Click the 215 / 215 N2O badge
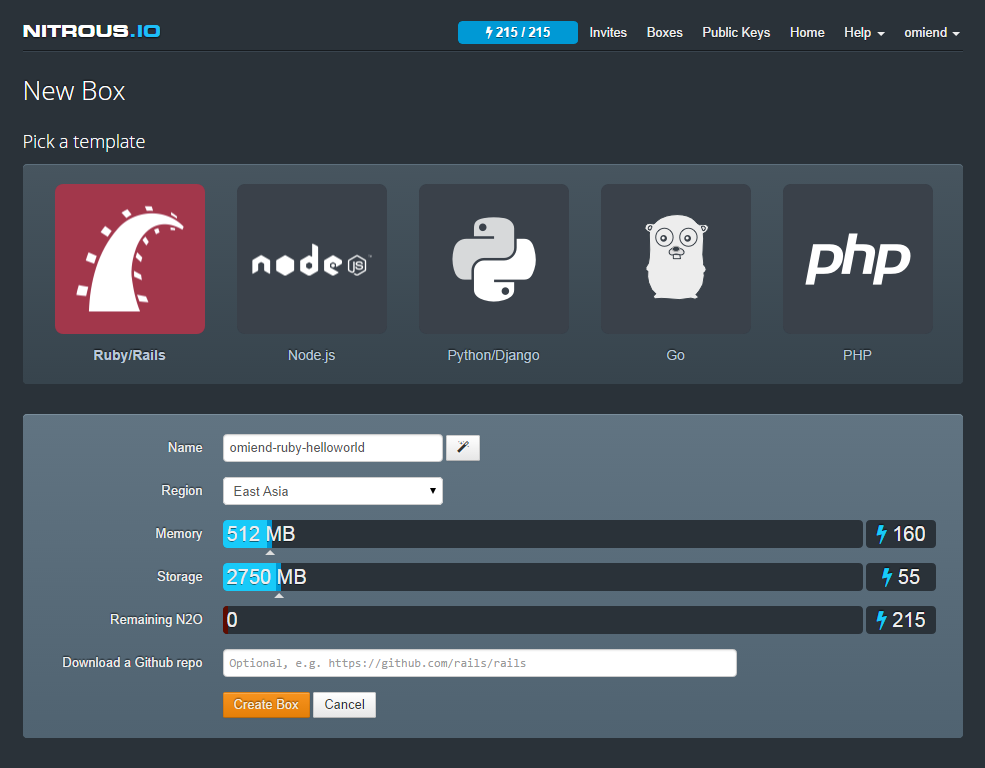 point(518,33)
